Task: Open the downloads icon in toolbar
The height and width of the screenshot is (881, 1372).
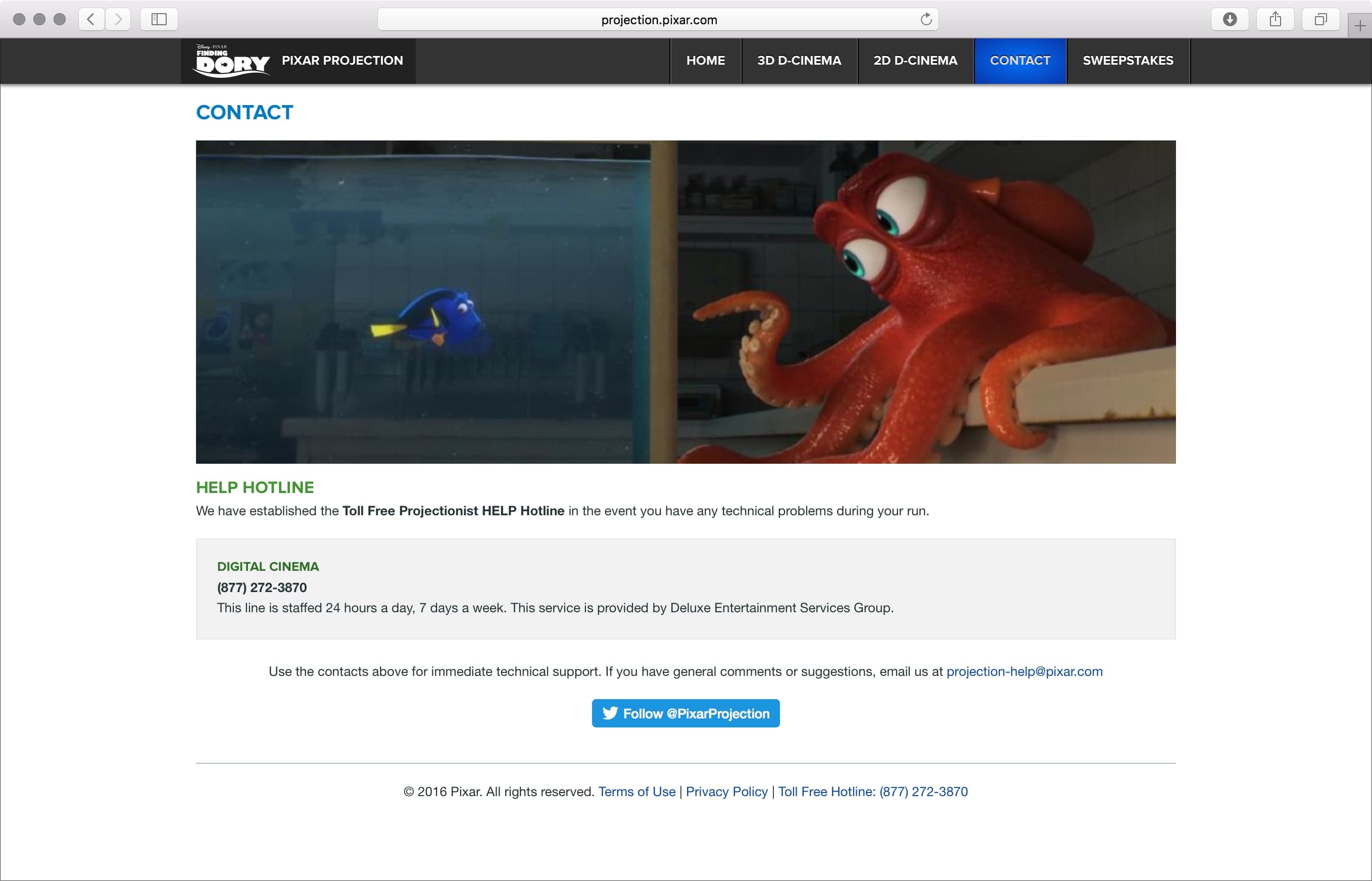Action: [1230, 20]
